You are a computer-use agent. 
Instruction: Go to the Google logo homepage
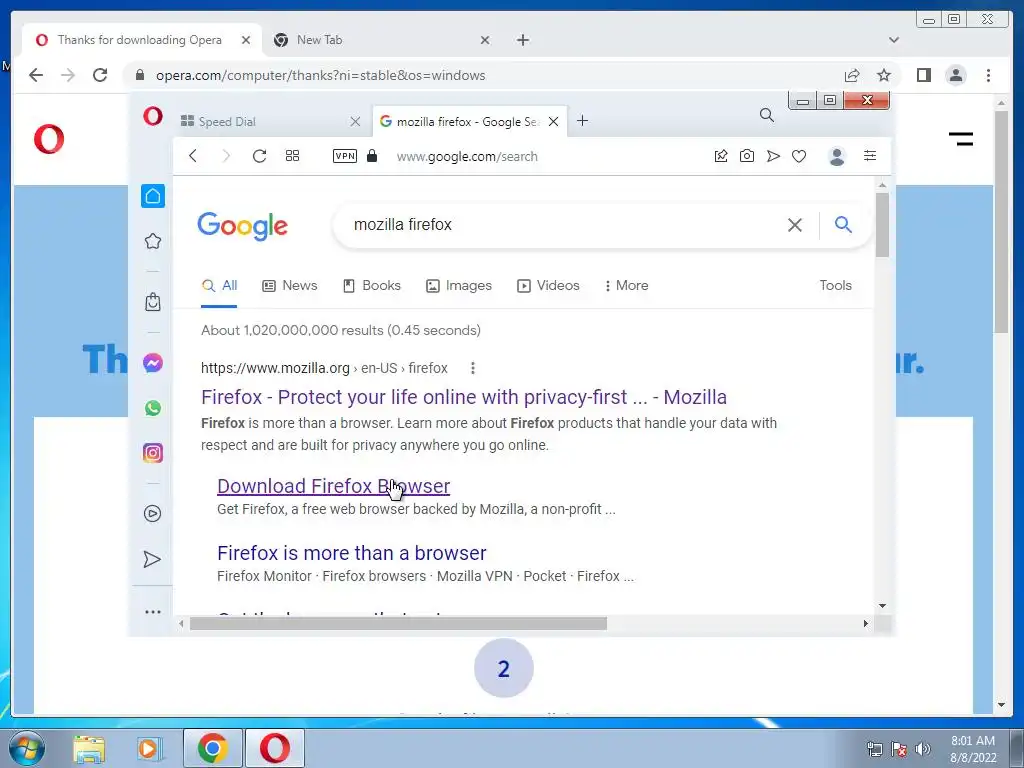(x=242, y=226)
